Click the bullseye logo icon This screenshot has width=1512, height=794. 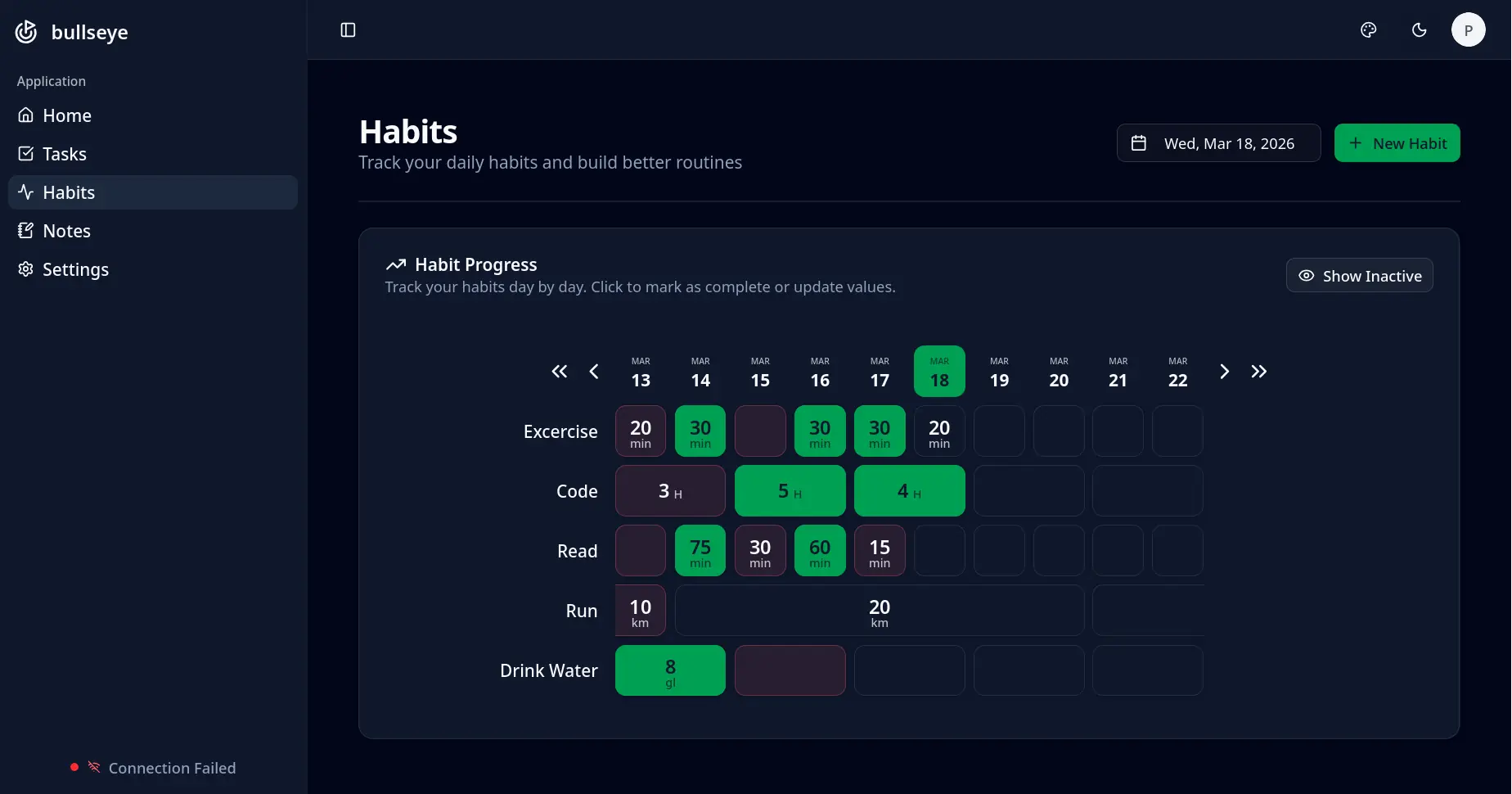[26, 32]
